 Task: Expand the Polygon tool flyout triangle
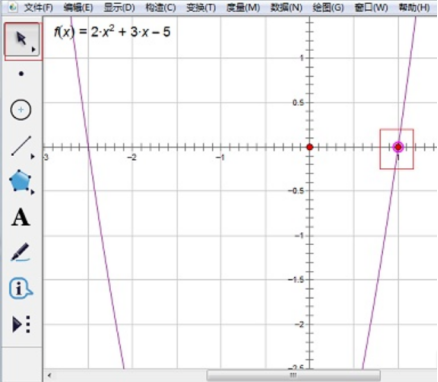33,192
